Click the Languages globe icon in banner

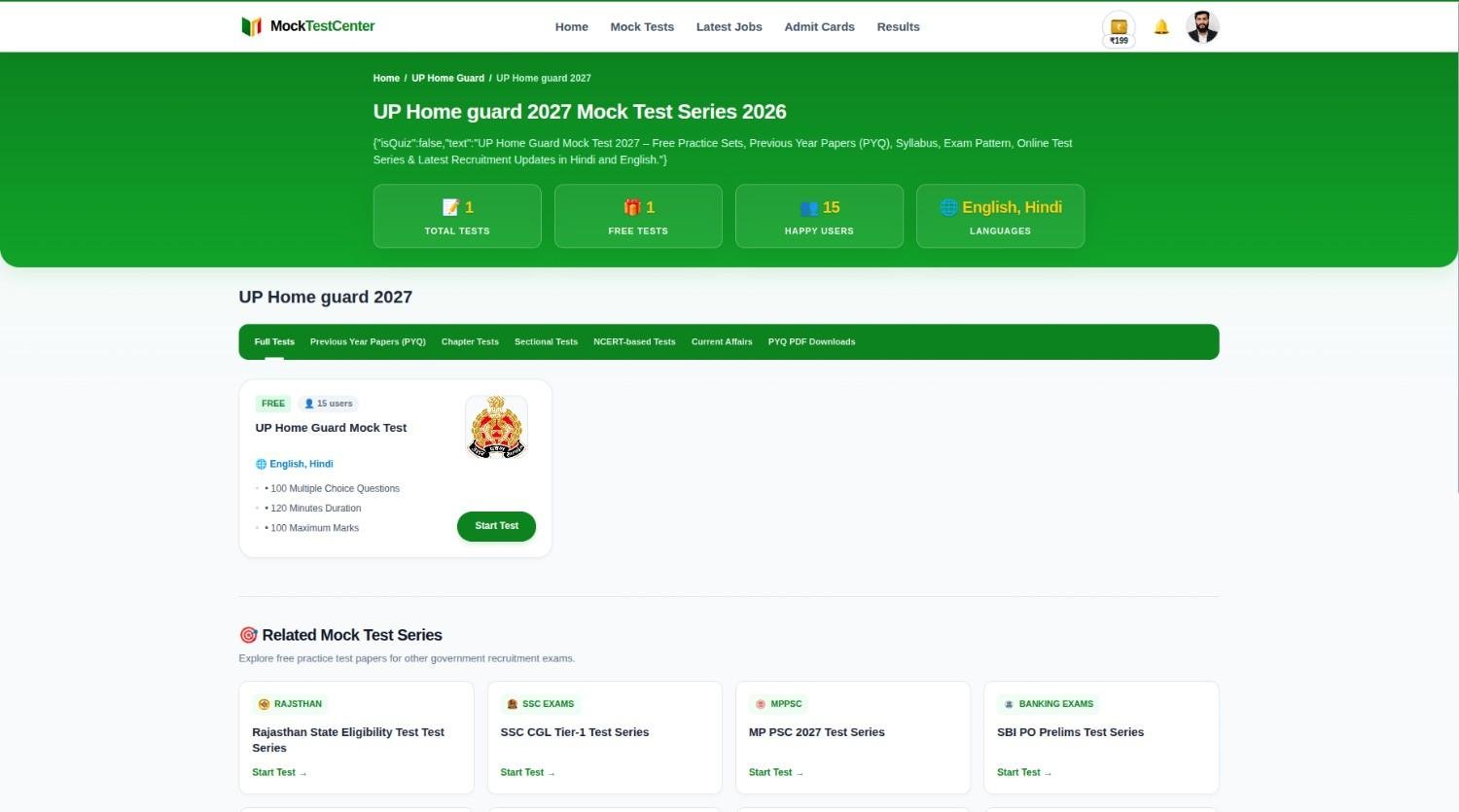948,207
